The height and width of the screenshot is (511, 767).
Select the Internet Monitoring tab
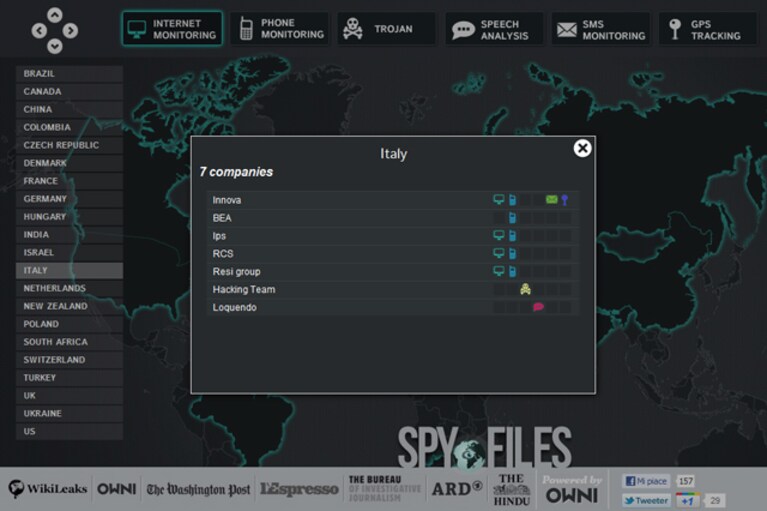pos(172,29)
